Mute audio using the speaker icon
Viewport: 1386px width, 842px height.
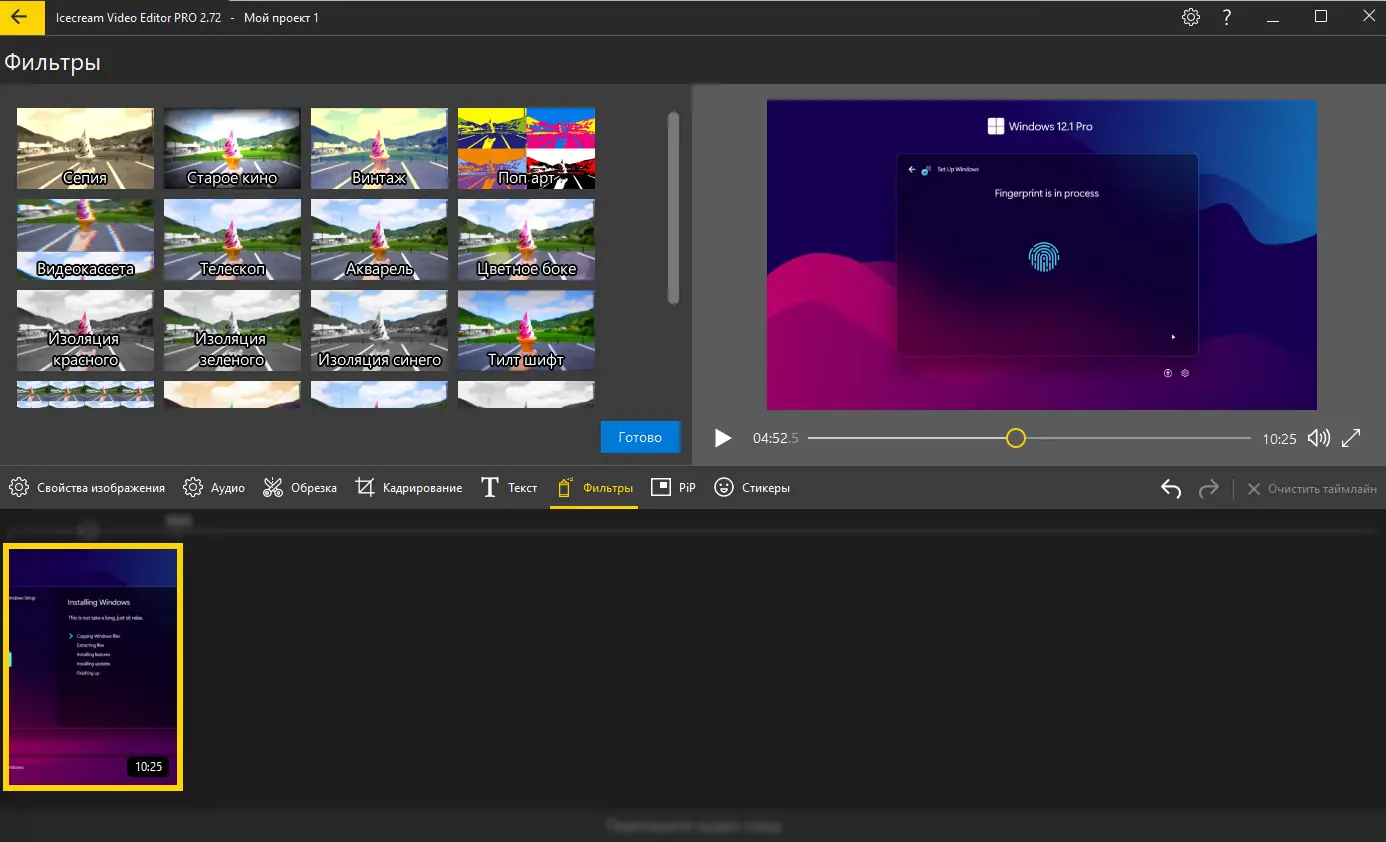coord(1318,438)
